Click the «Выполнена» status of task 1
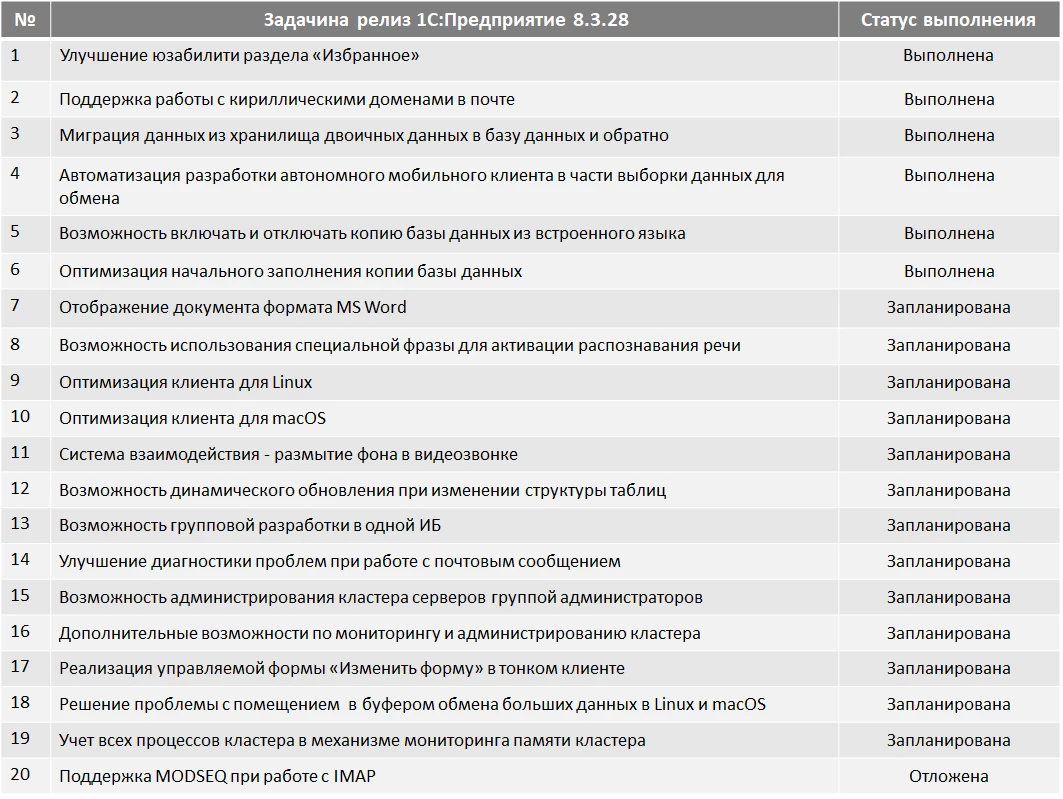The width and height of the screenshot is (1063, 799). [948, 56]
